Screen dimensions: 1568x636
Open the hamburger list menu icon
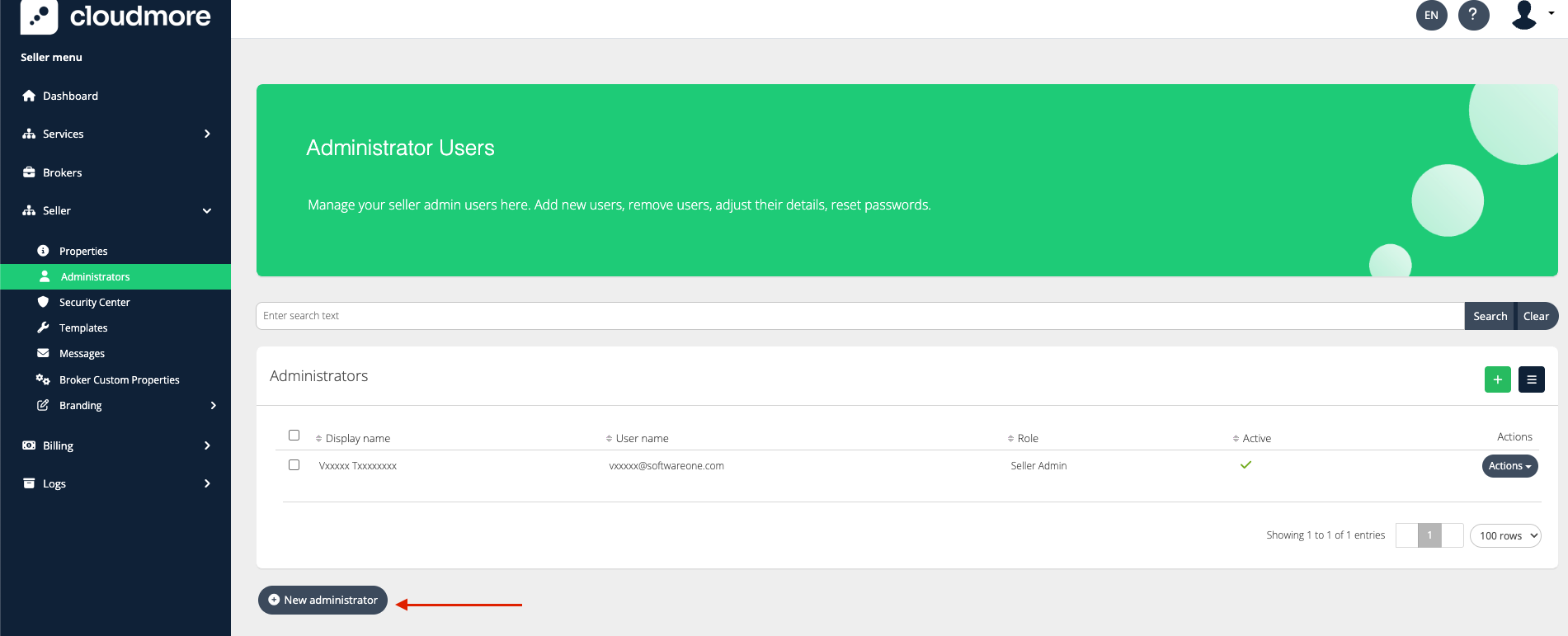pos(1531,379)
